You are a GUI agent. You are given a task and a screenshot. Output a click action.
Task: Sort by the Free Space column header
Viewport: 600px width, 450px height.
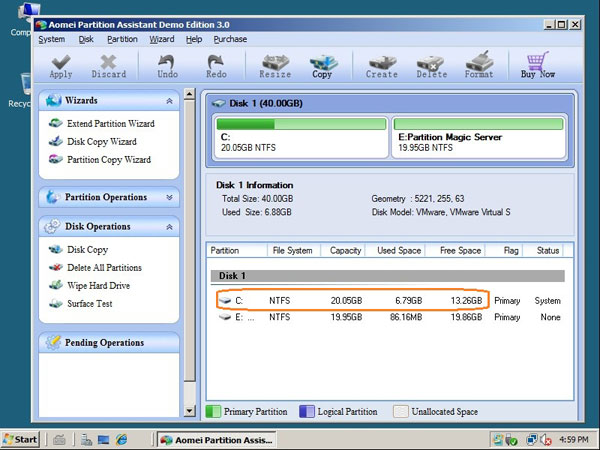click(x=461, y=251)
